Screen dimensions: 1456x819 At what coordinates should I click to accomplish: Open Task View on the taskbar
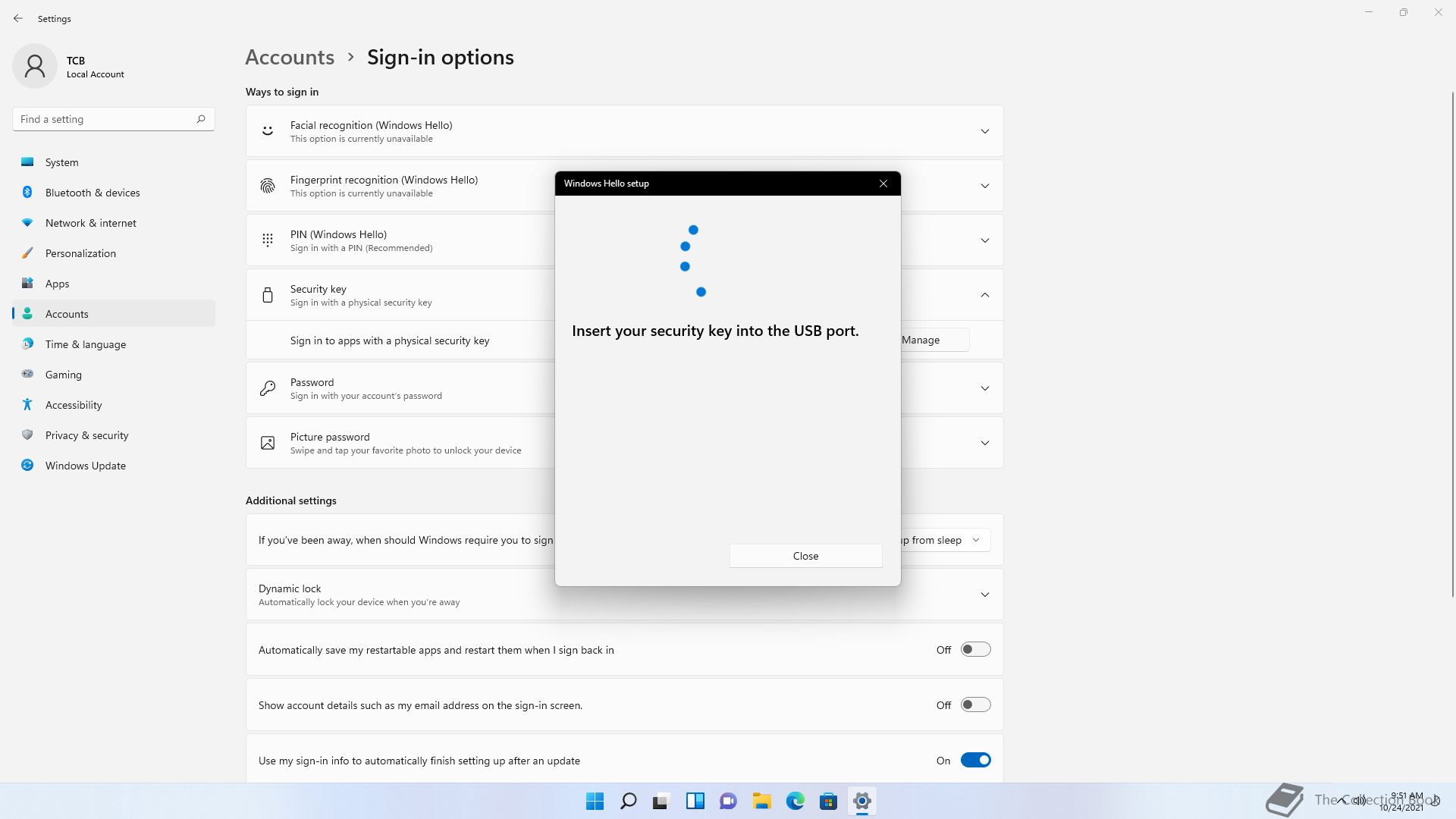[x=662, y=801]
